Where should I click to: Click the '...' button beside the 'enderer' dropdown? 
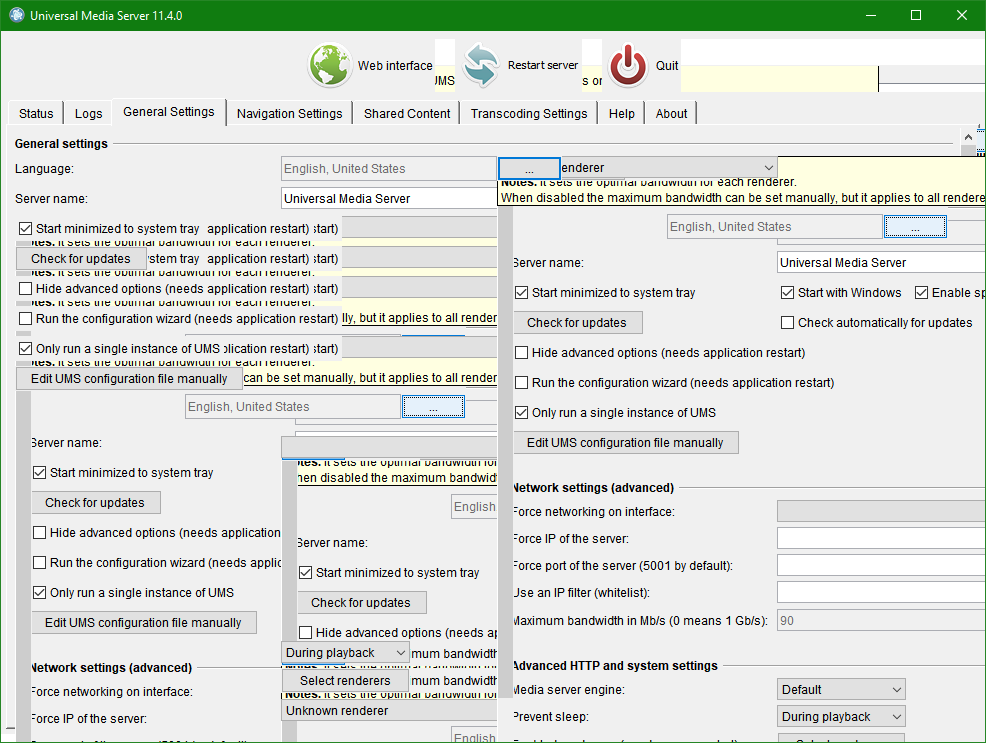click(529, 168)
